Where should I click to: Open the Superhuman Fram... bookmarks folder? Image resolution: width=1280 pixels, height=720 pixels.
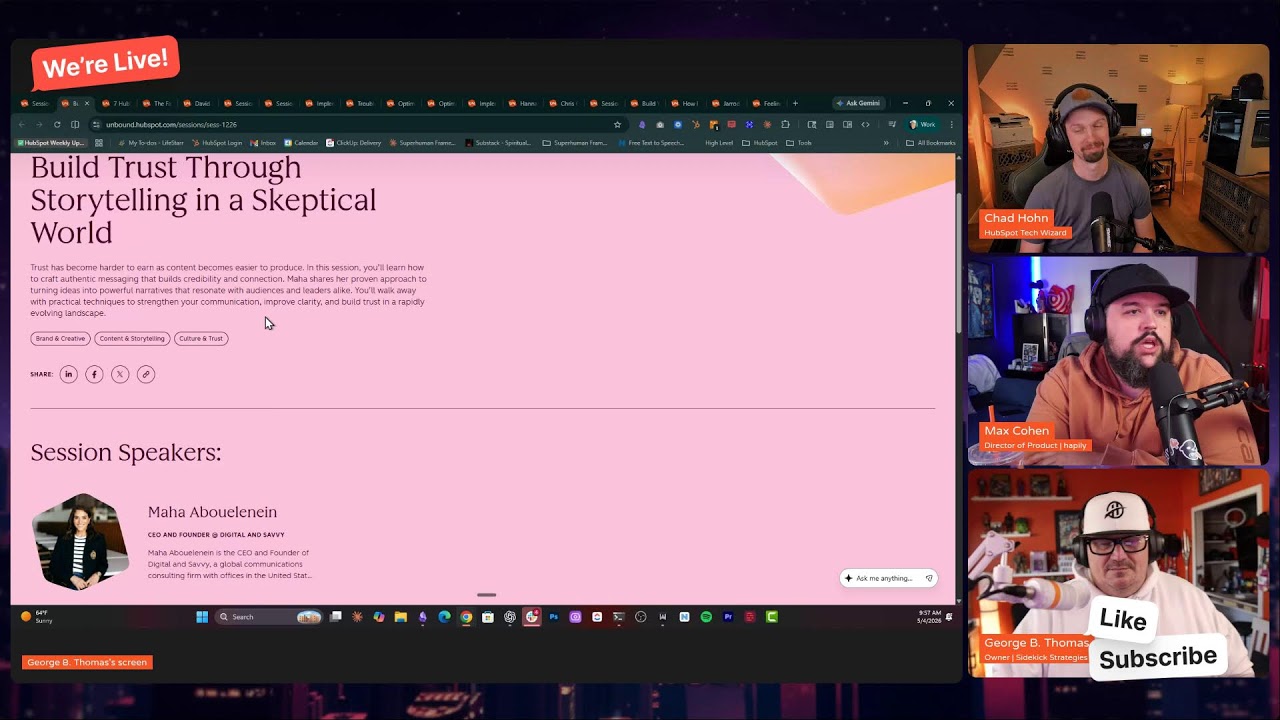tap(575, 143)
